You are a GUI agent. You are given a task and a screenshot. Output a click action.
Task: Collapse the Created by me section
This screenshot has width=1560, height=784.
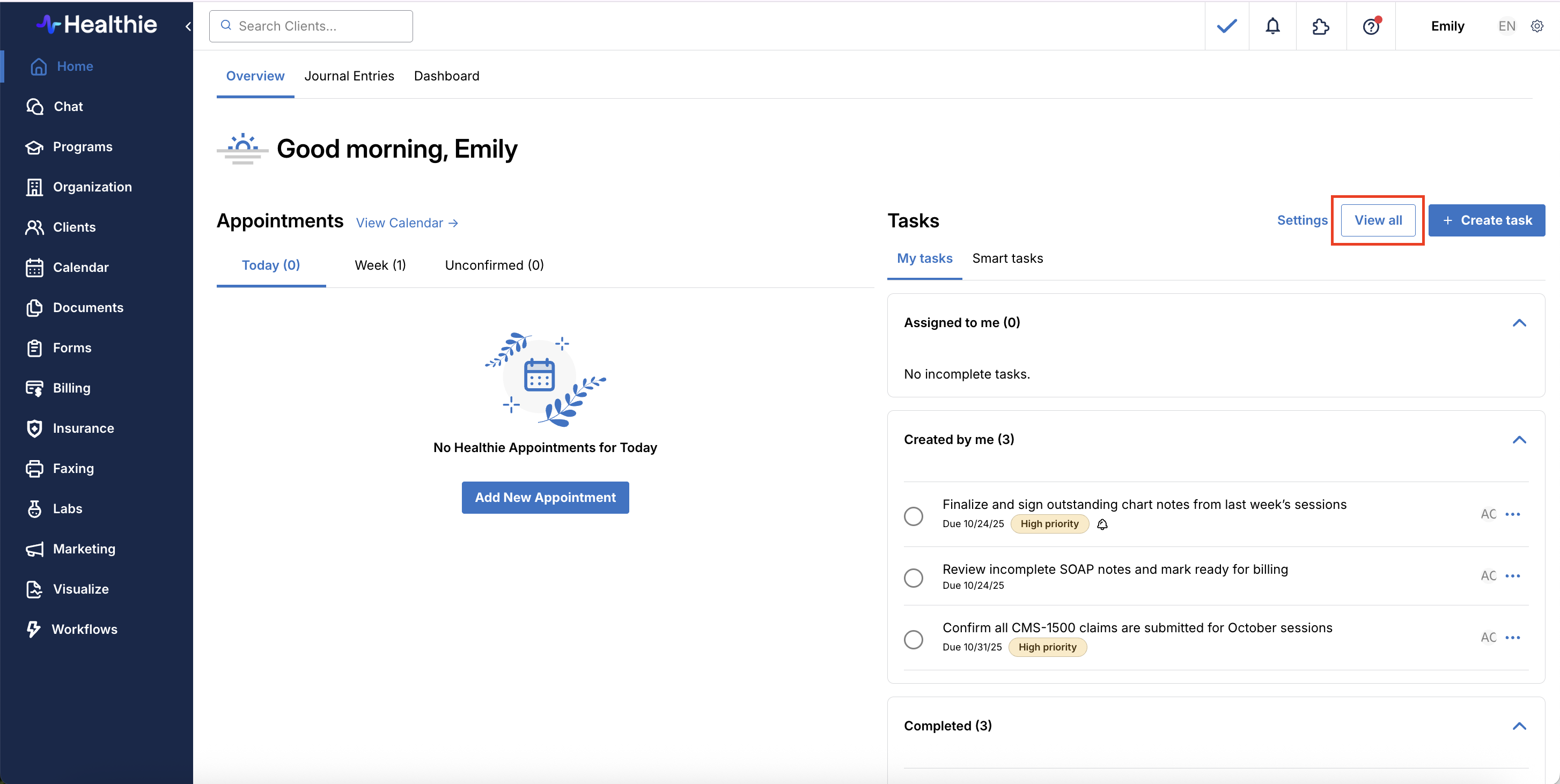pyautogui.click(x=1519, y=440)
